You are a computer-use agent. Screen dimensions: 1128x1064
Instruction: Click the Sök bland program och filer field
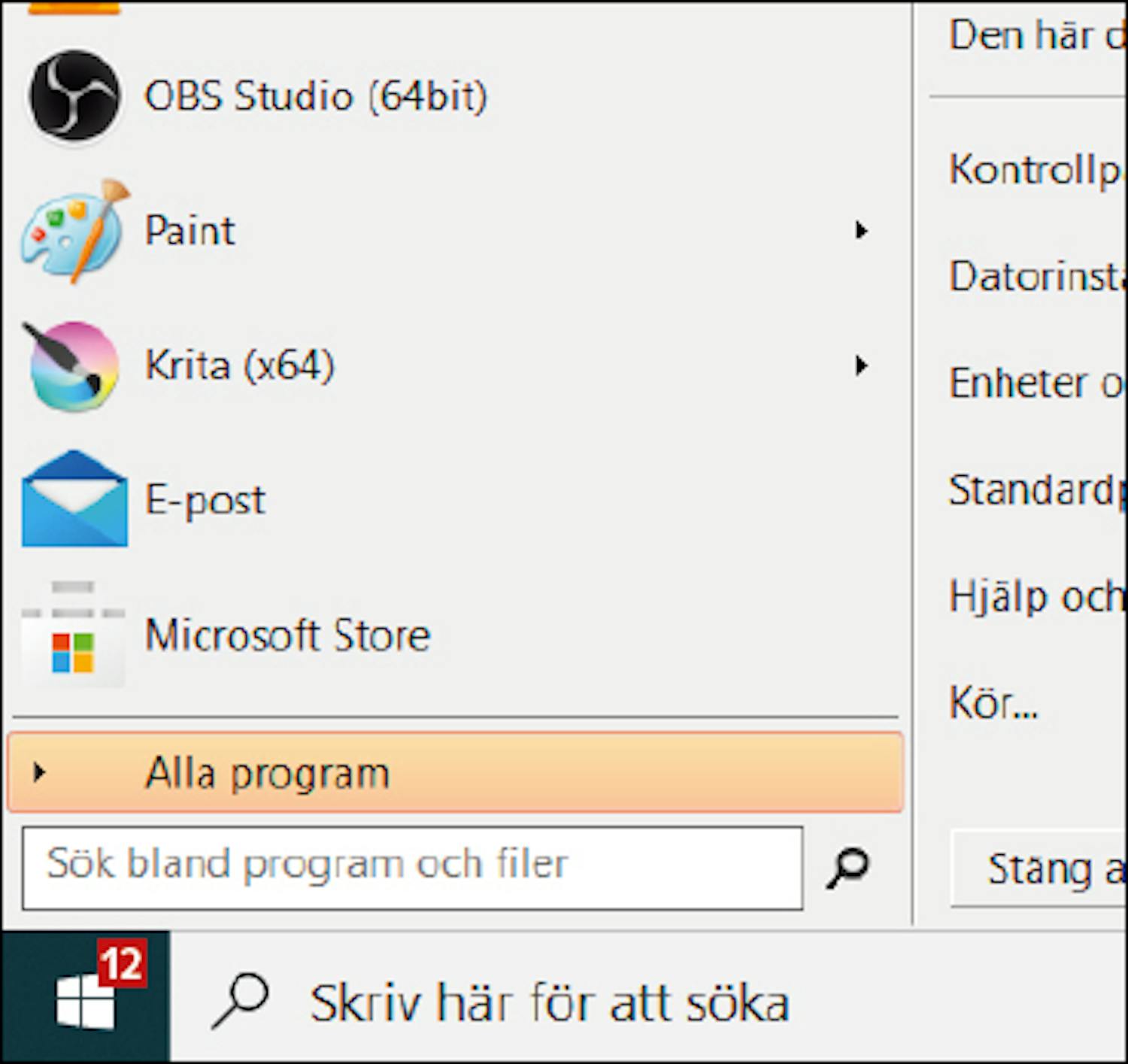coord(412,867)
